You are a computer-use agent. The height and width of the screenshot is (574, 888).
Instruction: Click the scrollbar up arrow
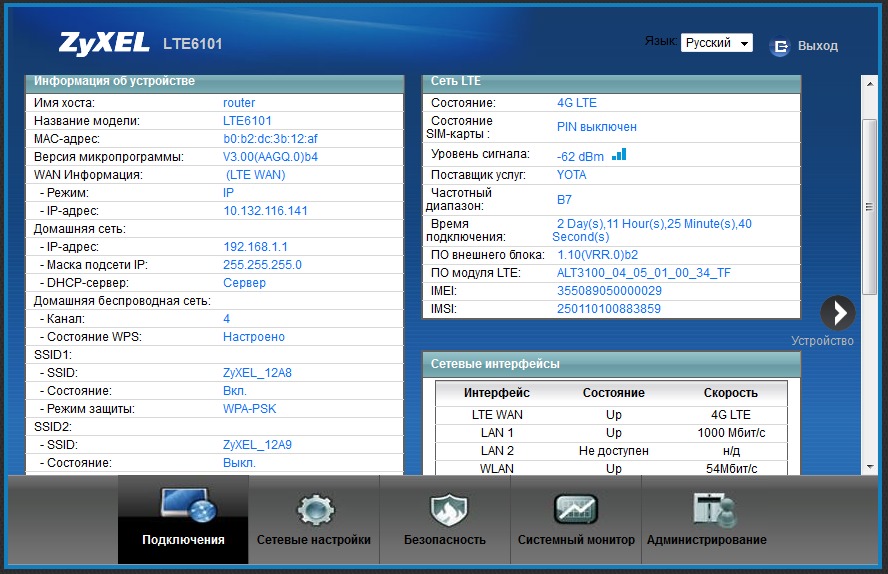pos(870,84)
